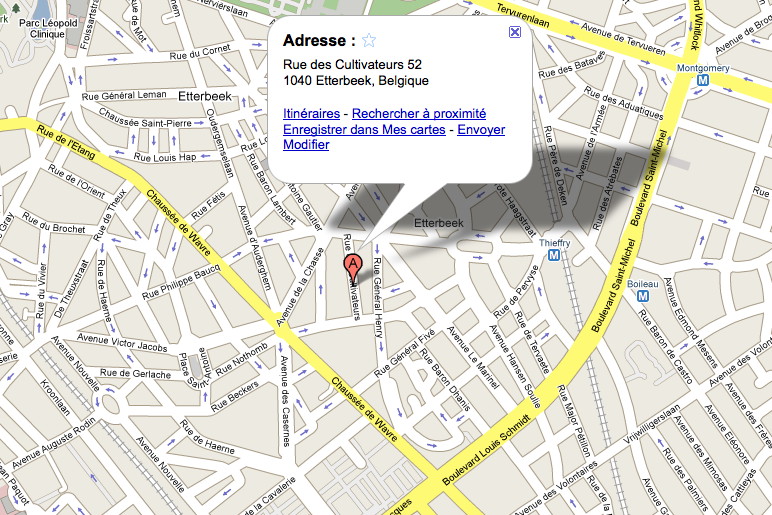This screenshot has width=772, height=515.
Task: Click the Rue de l'Etang label
Action: click(66, 142)
